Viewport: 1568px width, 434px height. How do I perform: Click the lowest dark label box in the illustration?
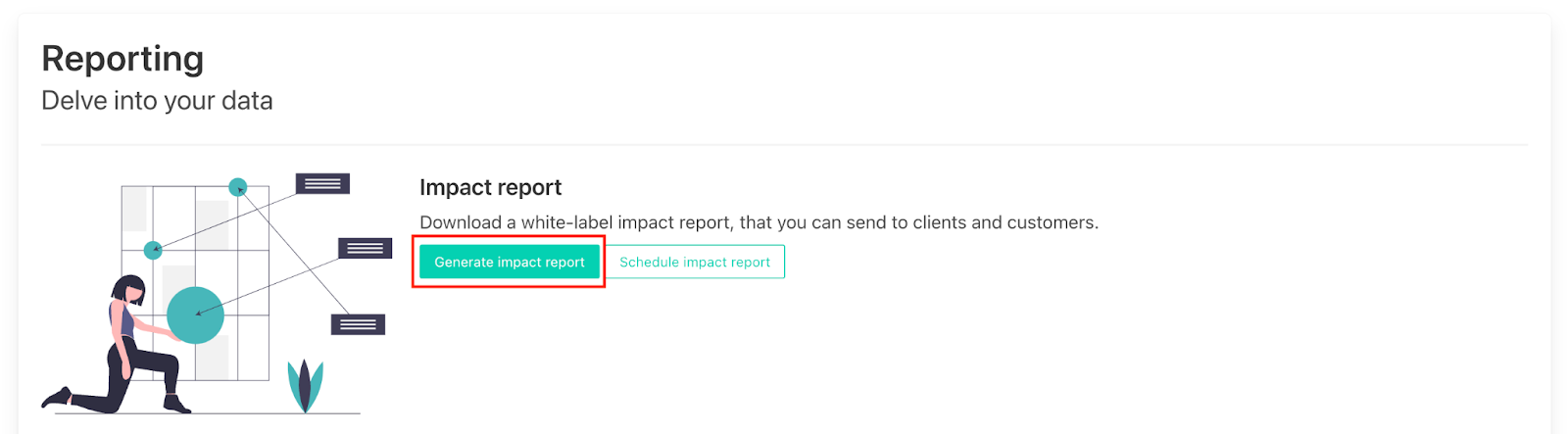[x=358, y=324]
